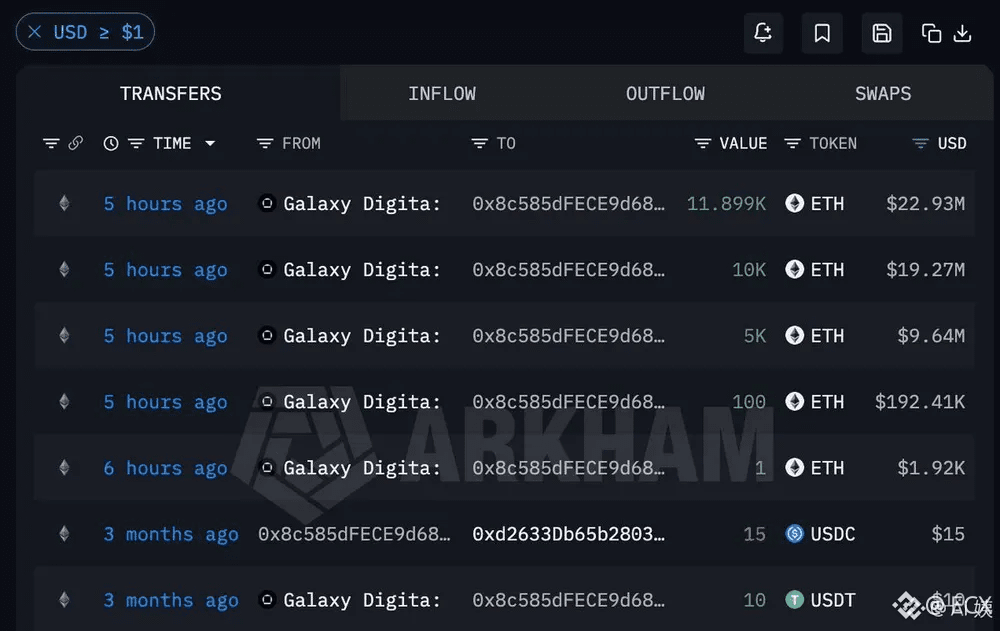The height and width of the screenshot is (631, 1000).
Task: Open Galaxy Digital sender on $22.93M row
Action: point(349,204)
